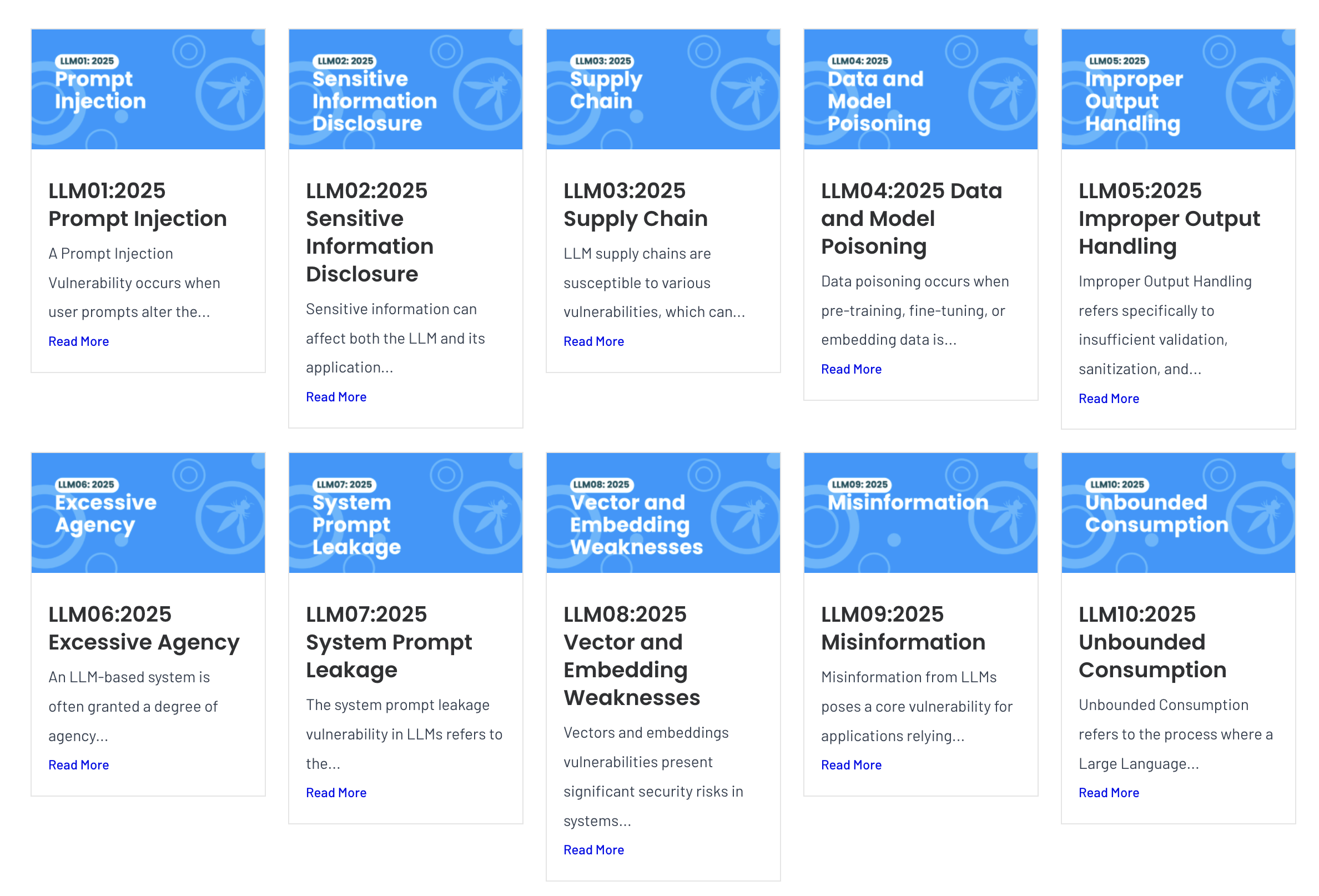Image resolution: width=1319 pixels, height=896 pixels.
Task: Select the LLM03:2025 Supply Chain heading
Action: (636, 204)
